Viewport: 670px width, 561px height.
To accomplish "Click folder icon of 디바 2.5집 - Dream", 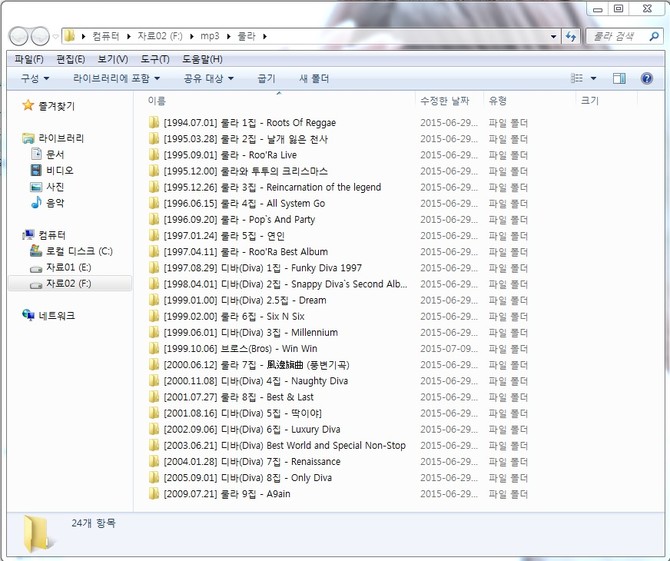I will [154, 300].
